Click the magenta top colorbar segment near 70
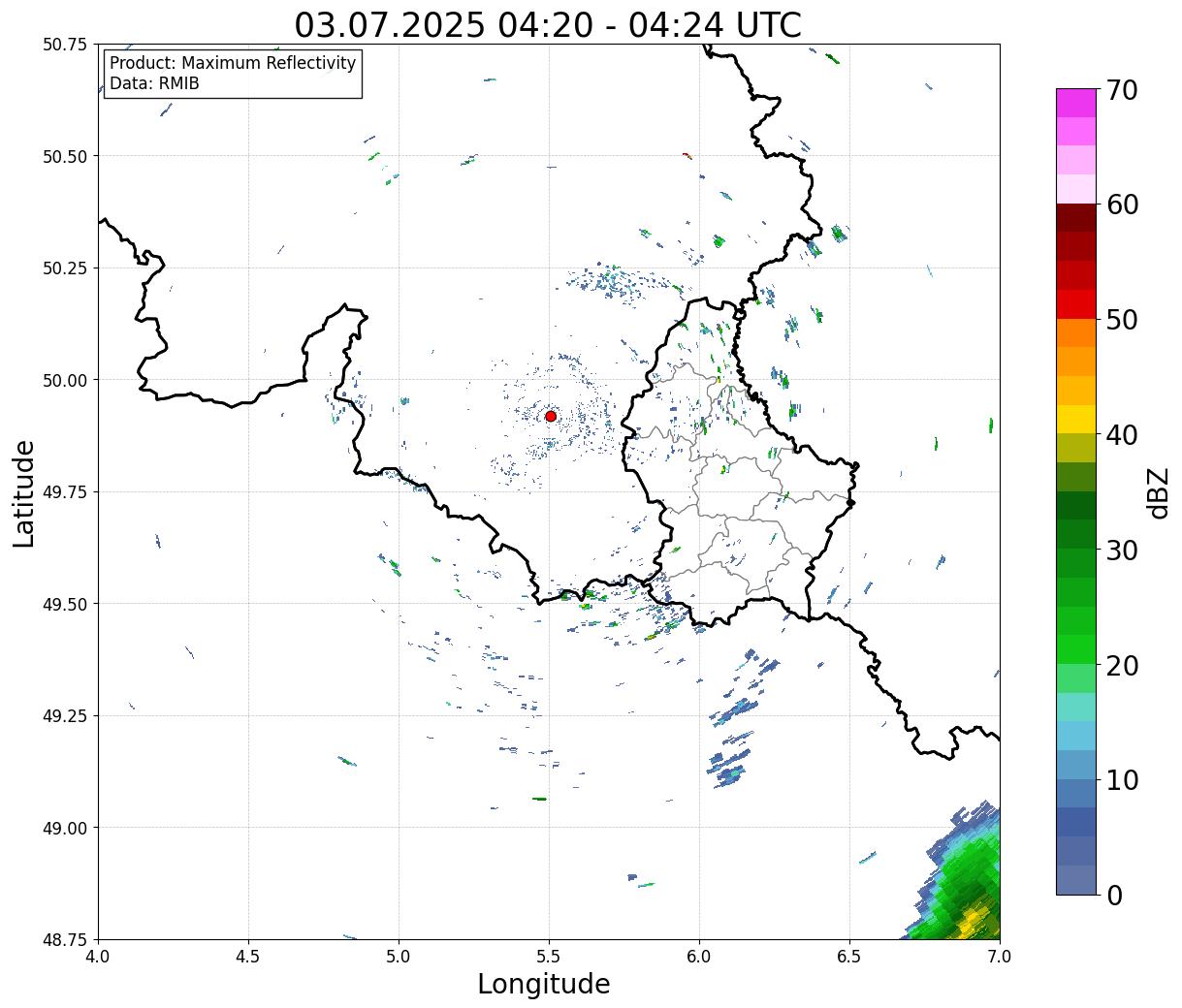The image size is (1182, 1008). [1076, 103]
